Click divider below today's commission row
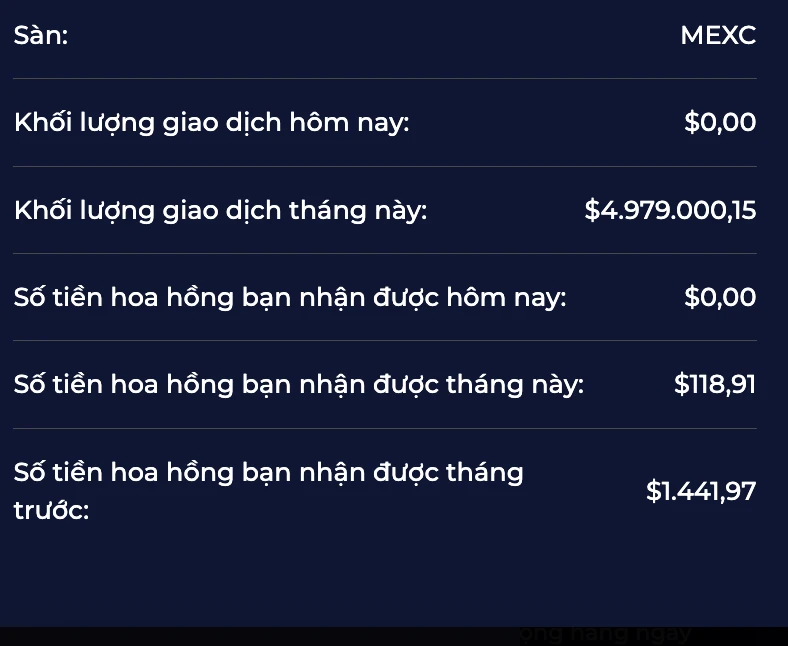788x646 pixels. point(385,341)
